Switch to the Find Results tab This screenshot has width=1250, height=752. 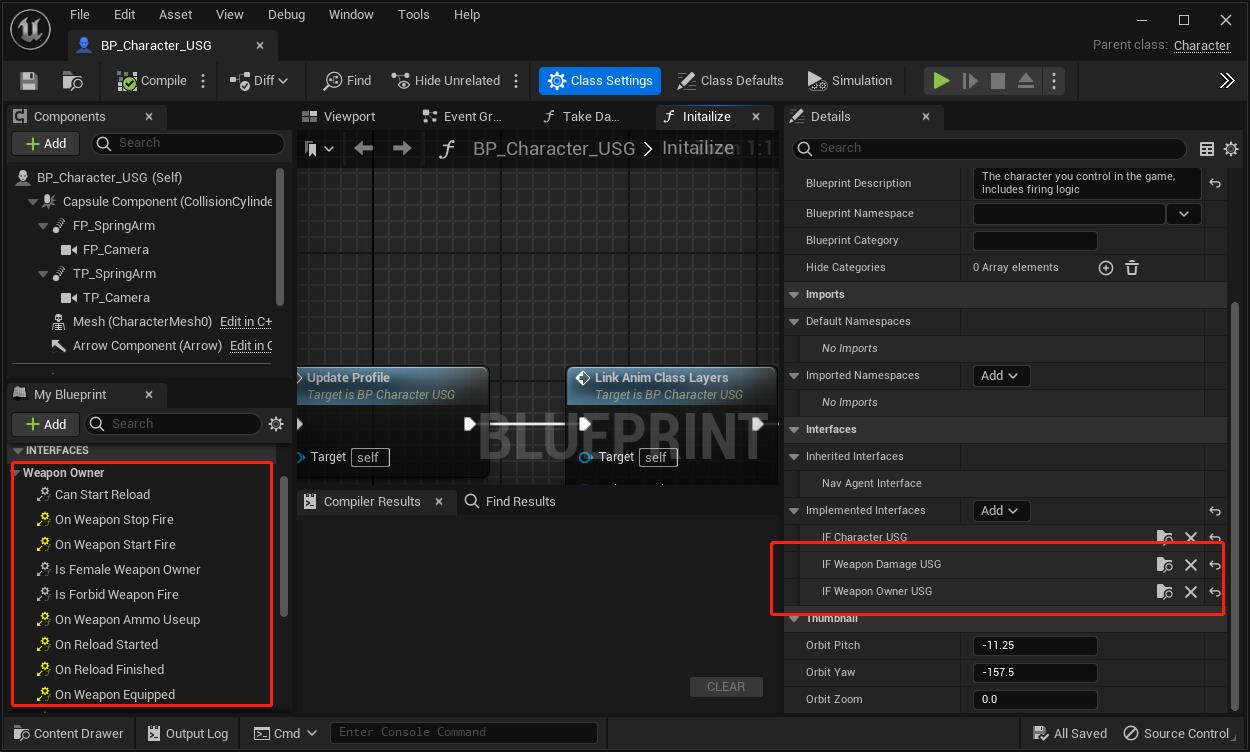click(x=509, y=502)
